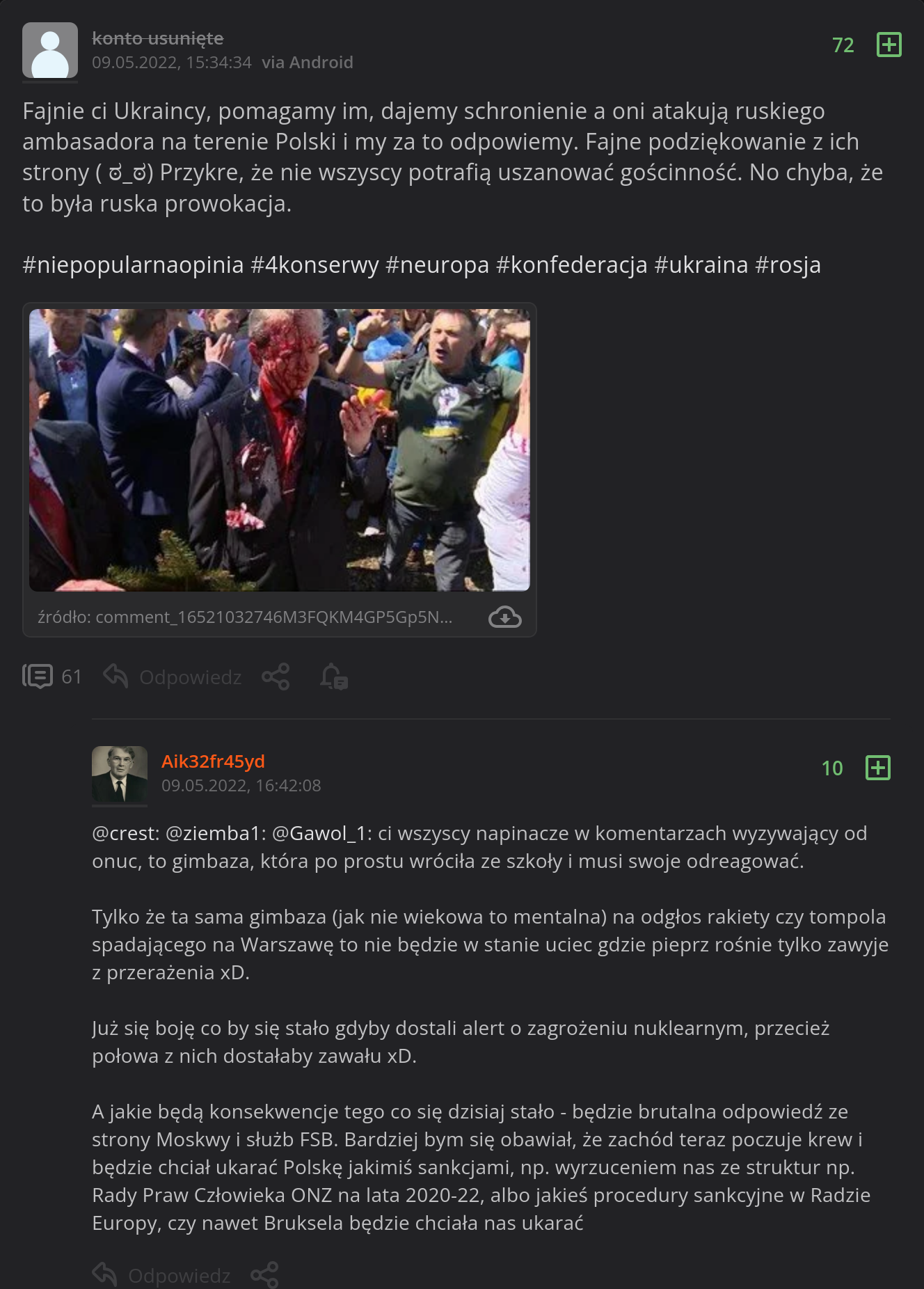Open the #rosja hashtag
Screen dimensions: 924x1289
(x=788, y=264)
